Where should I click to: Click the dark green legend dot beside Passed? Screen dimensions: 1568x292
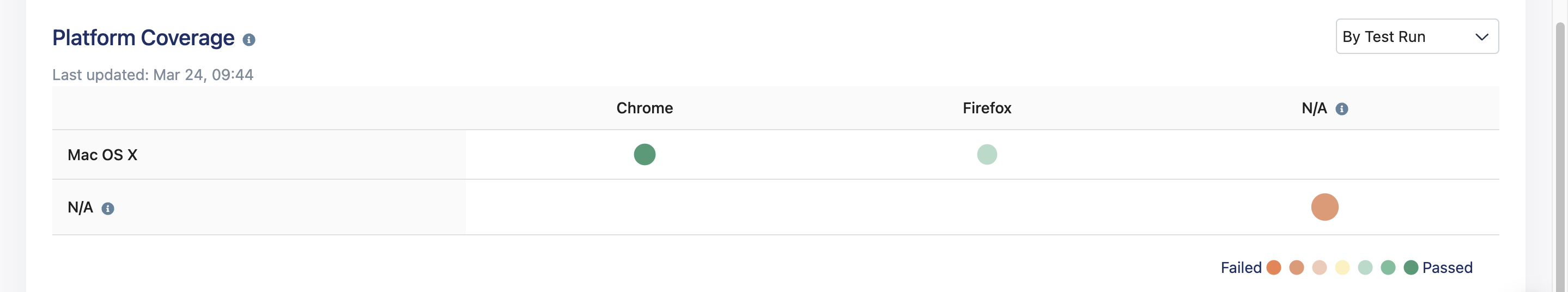pos(1411,267)
